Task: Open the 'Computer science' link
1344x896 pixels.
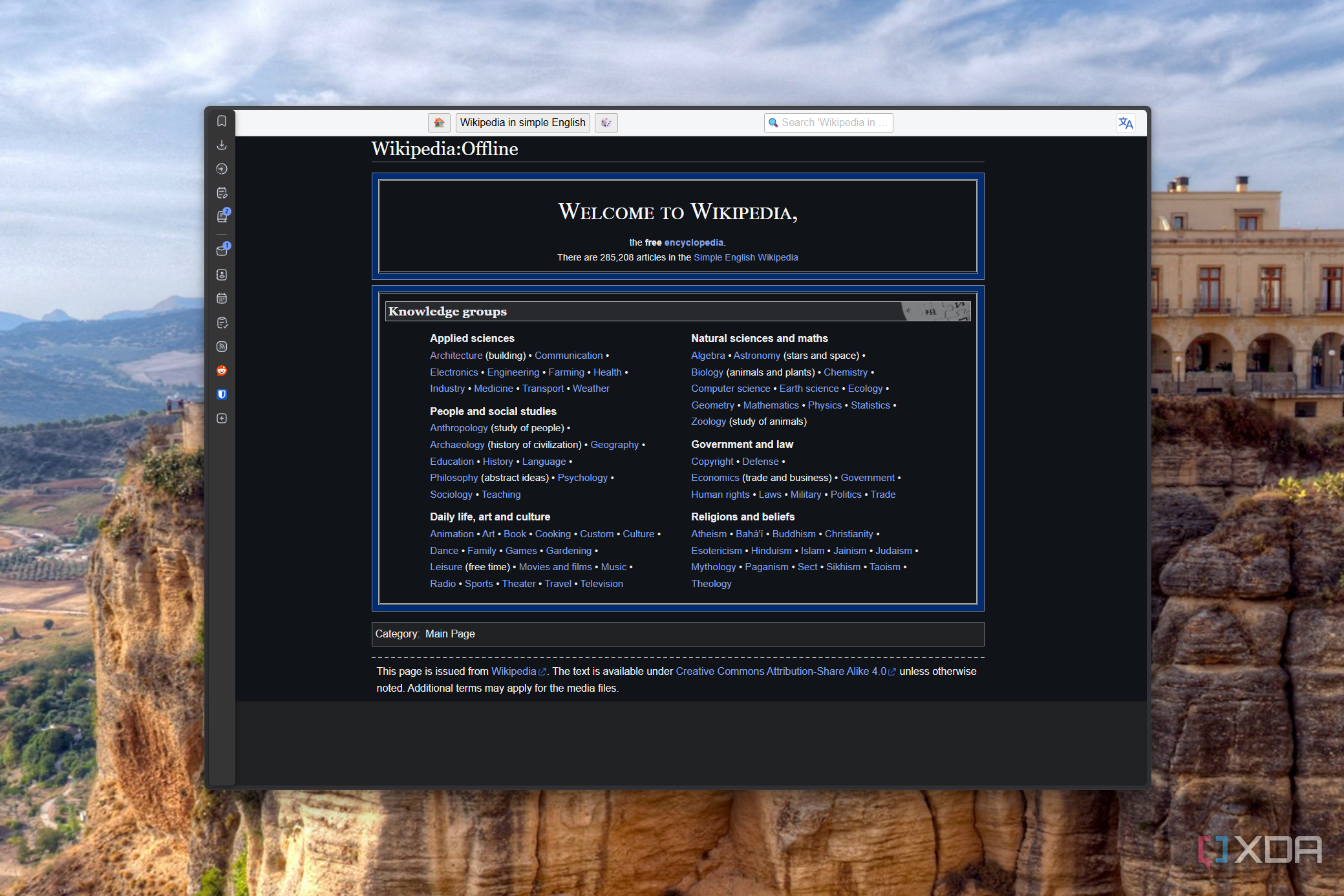Action: [x=731, y=389]
